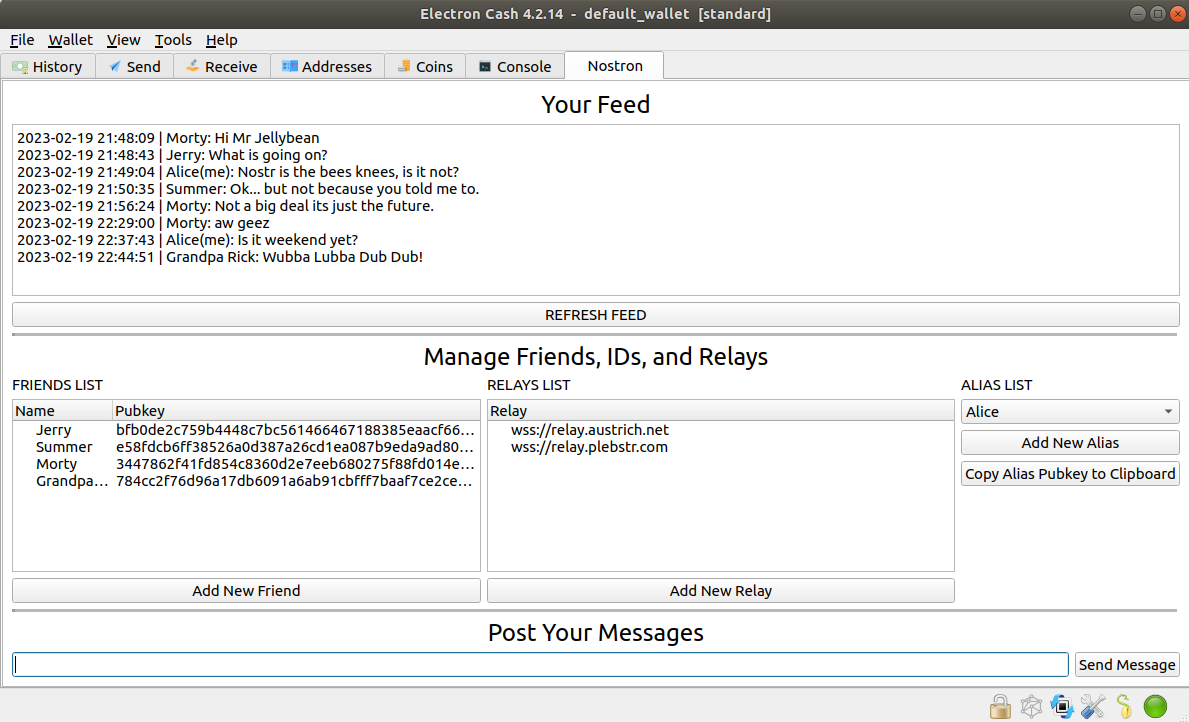
Task: Open the Help menu
Action: point(221,40)
